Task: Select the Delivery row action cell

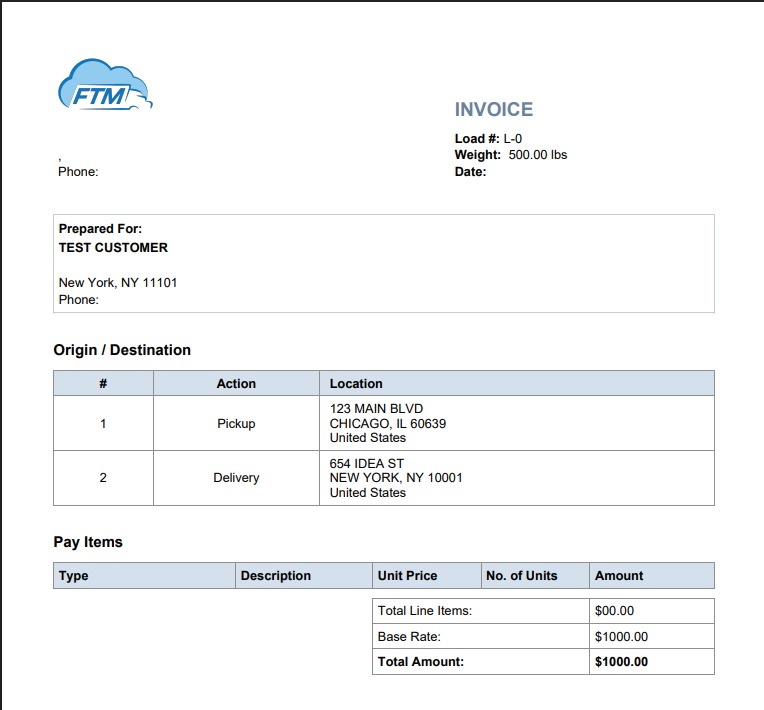Action: click(236, 478)
